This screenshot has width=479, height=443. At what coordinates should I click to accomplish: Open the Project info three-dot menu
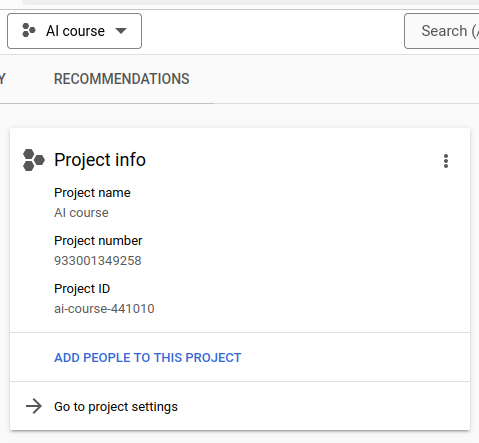tap(446, 161)
